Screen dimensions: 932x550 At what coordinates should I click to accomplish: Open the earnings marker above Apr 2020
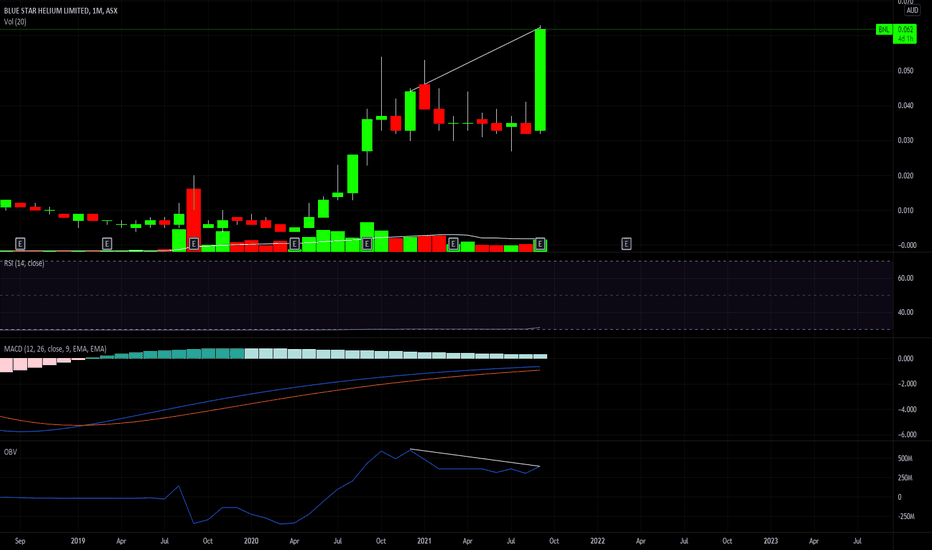pos(294,244)
